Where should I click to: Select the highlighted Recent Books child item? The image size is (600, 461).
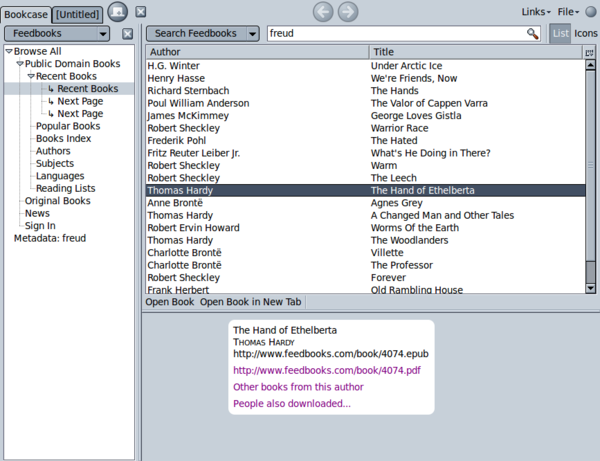point(88,89)
